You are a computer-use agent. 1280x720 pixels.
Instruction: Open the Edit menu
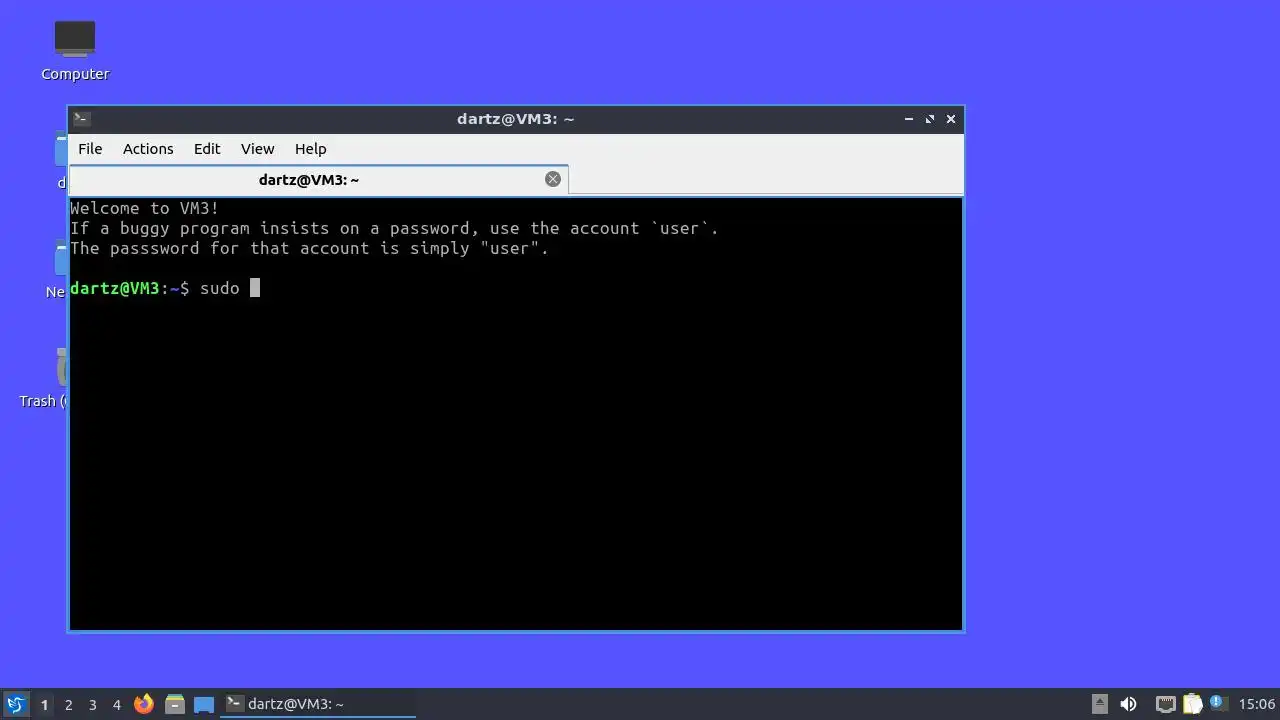[207, 148]
